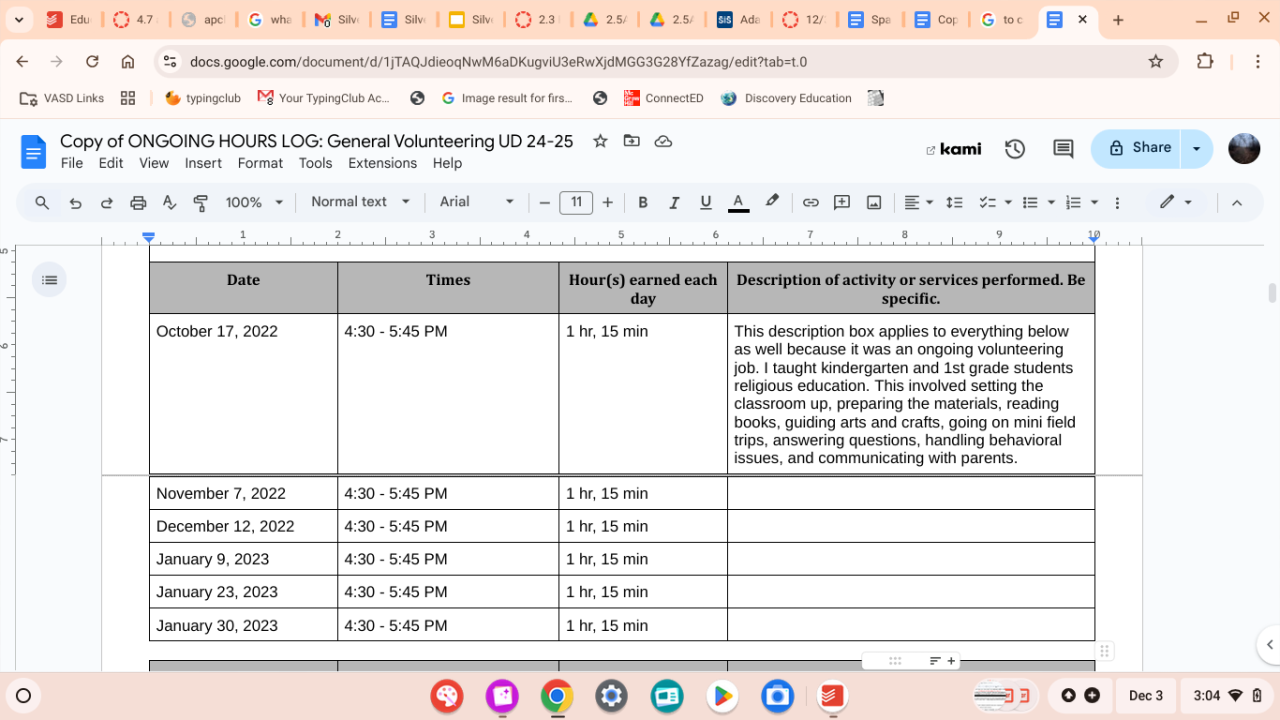Toggle underline formatting
The width and height of the screenshot is (1280, 720).
(x=706, y=202)
